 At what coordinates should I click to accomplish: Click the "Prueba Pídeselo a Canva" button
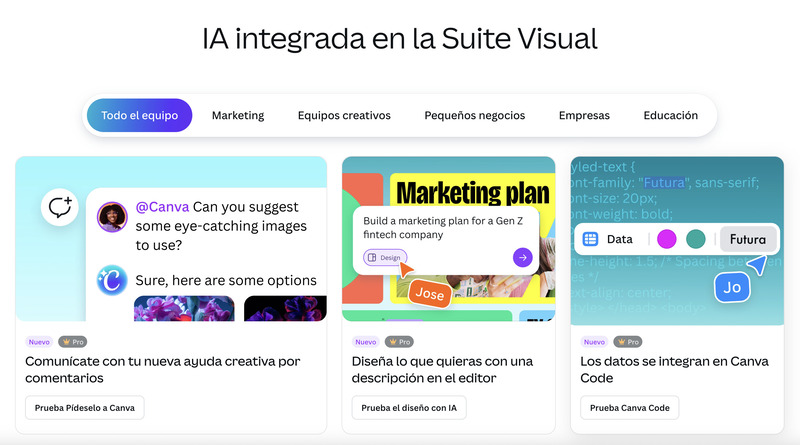click(85, 408)
